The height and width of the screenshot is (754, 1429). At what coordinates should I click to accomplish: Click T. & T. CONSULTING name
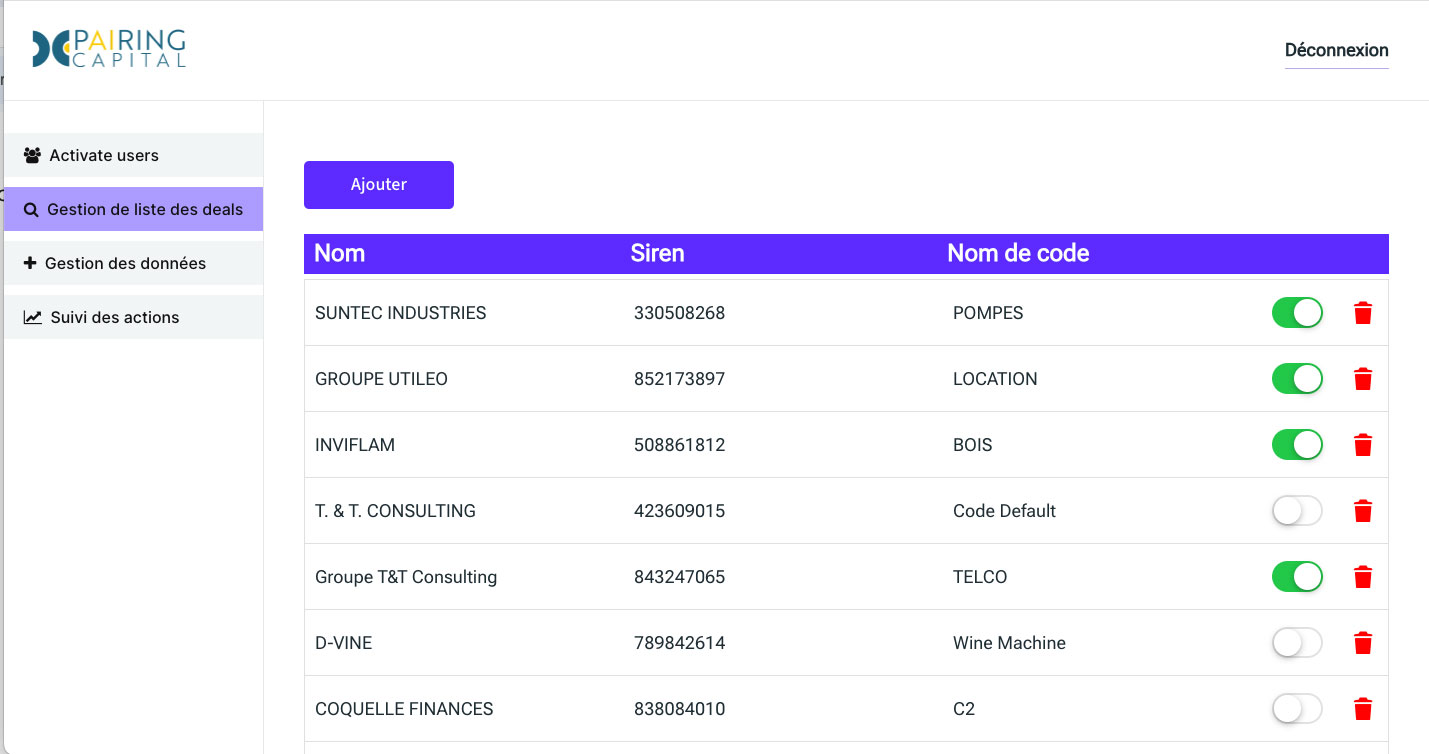pyautogui.click(x=395, y=511)
